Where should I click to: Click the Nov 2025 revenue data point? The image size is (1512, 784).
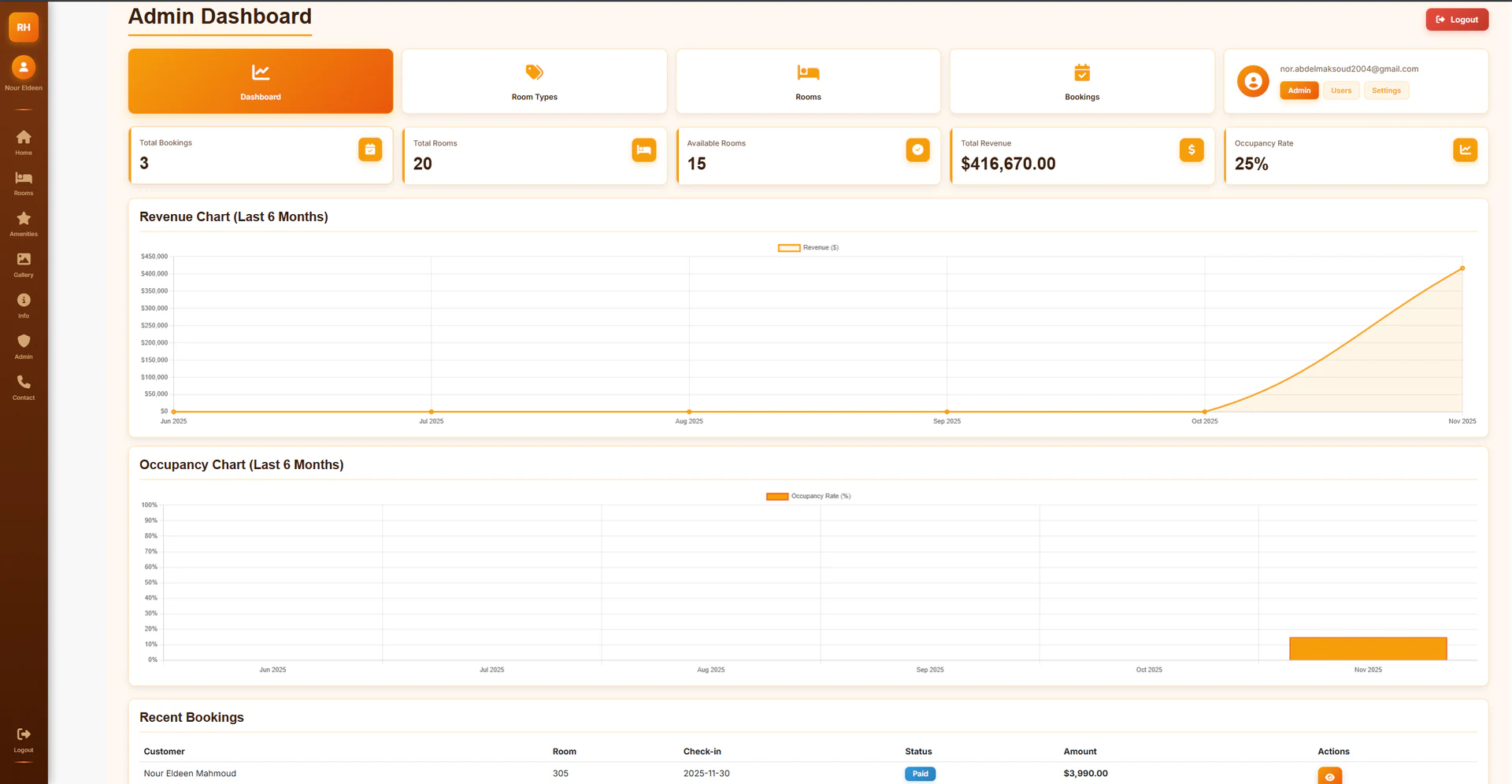coord(1462,268)
